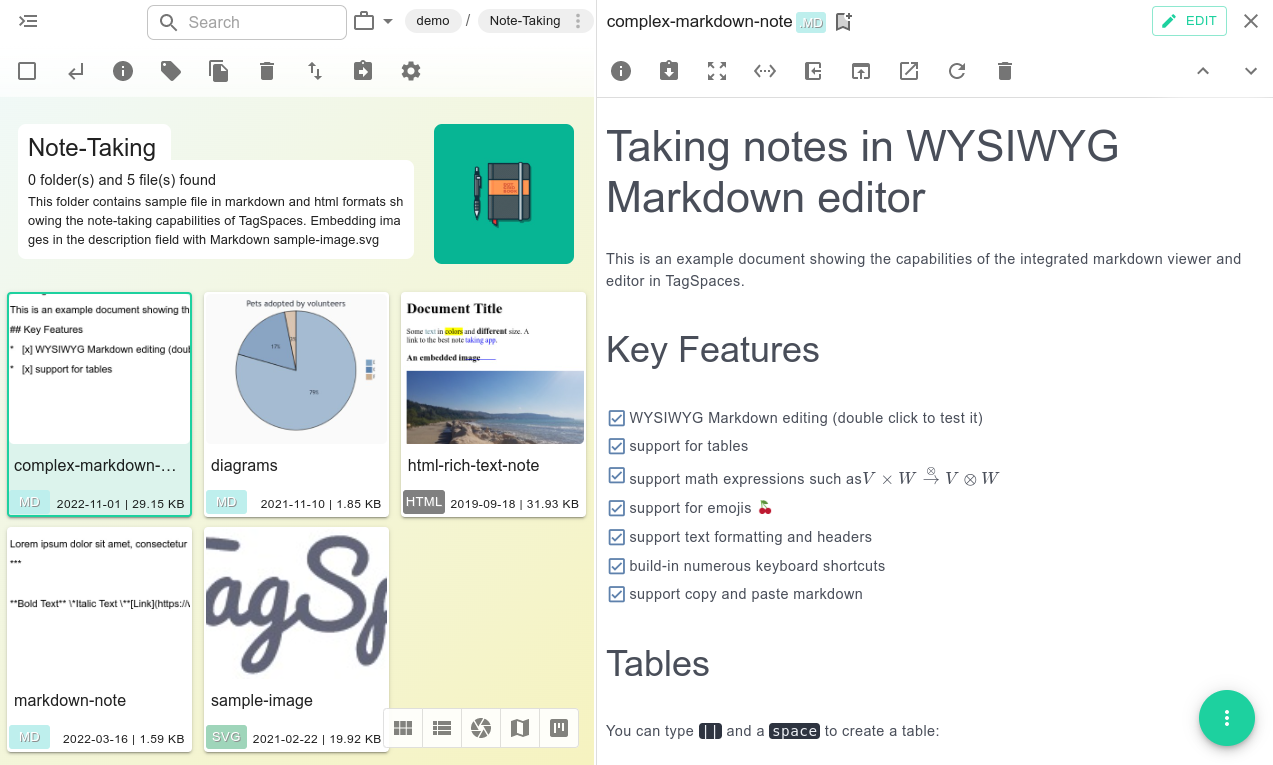Switch to list perspective view
Viewport: 1273px width, 765px height.
pyautogui.click(x=442, y=728)
